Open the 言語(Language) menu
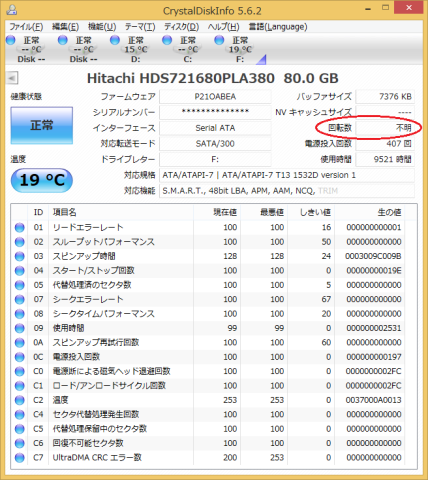 click(278, 27)
